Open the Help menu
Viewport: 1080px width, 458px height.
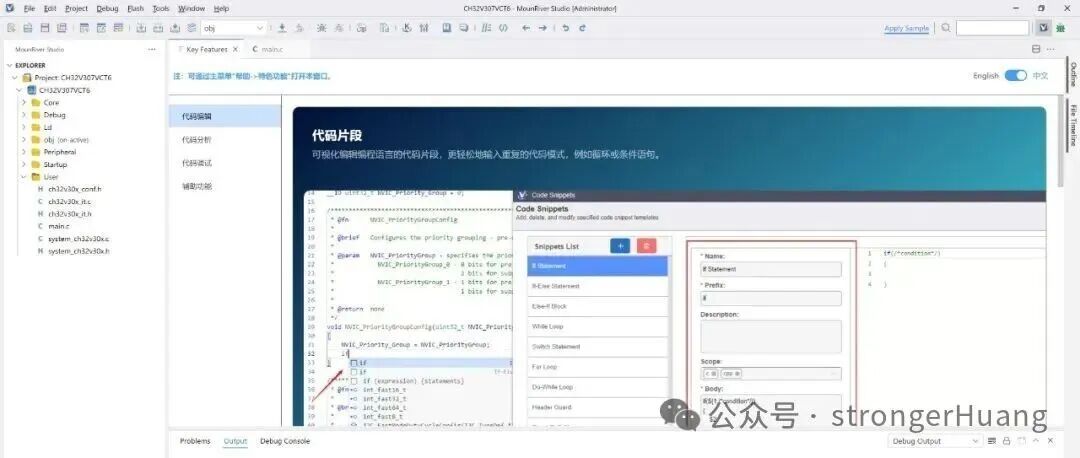click(221, 8)
